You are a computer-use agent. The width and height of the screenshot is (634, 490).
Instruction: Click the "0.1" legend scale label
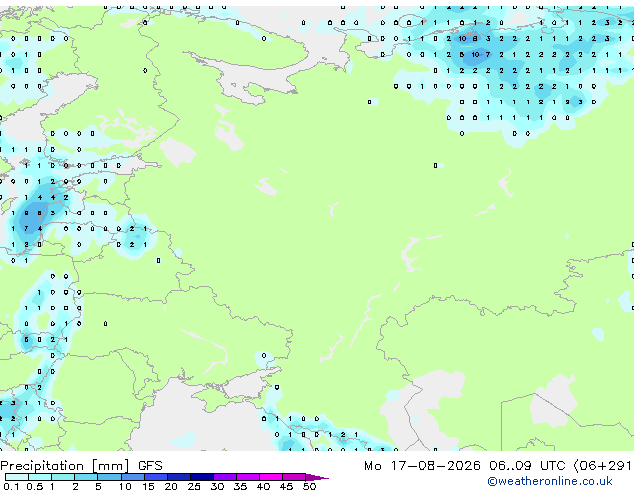tap(11, 486)
